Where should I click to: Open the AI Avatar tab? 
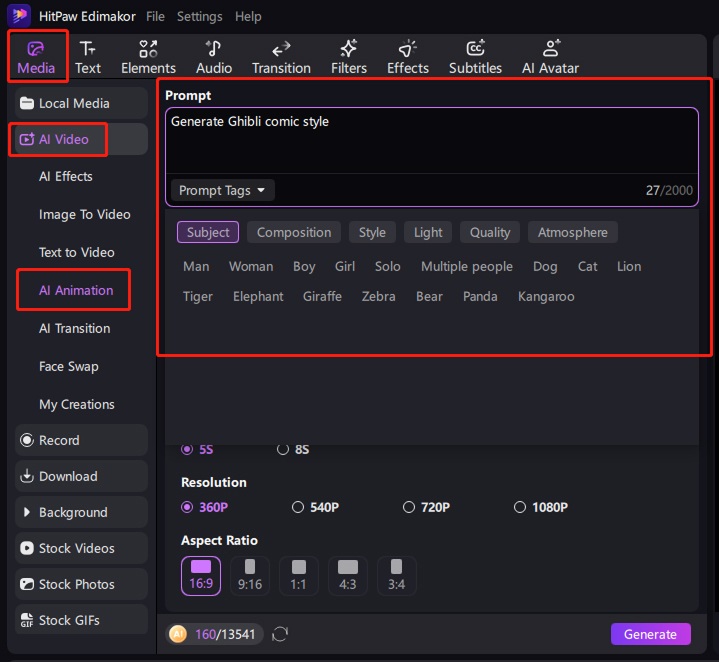(550, 57)
